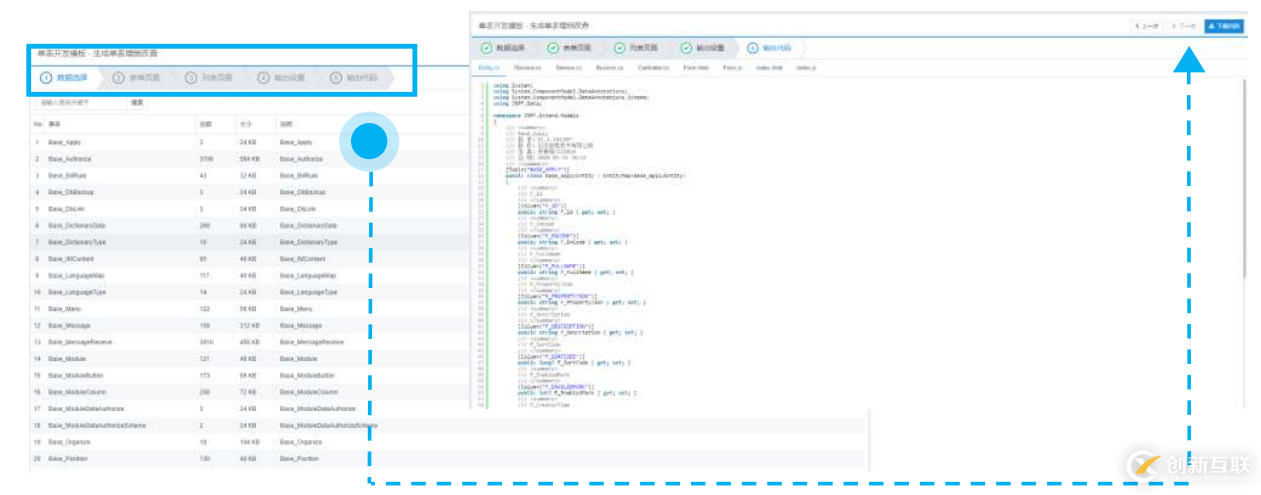1261x495 pixels.
Task: Click the step 3 circle icon in left wizard
Action: (192, 77)
